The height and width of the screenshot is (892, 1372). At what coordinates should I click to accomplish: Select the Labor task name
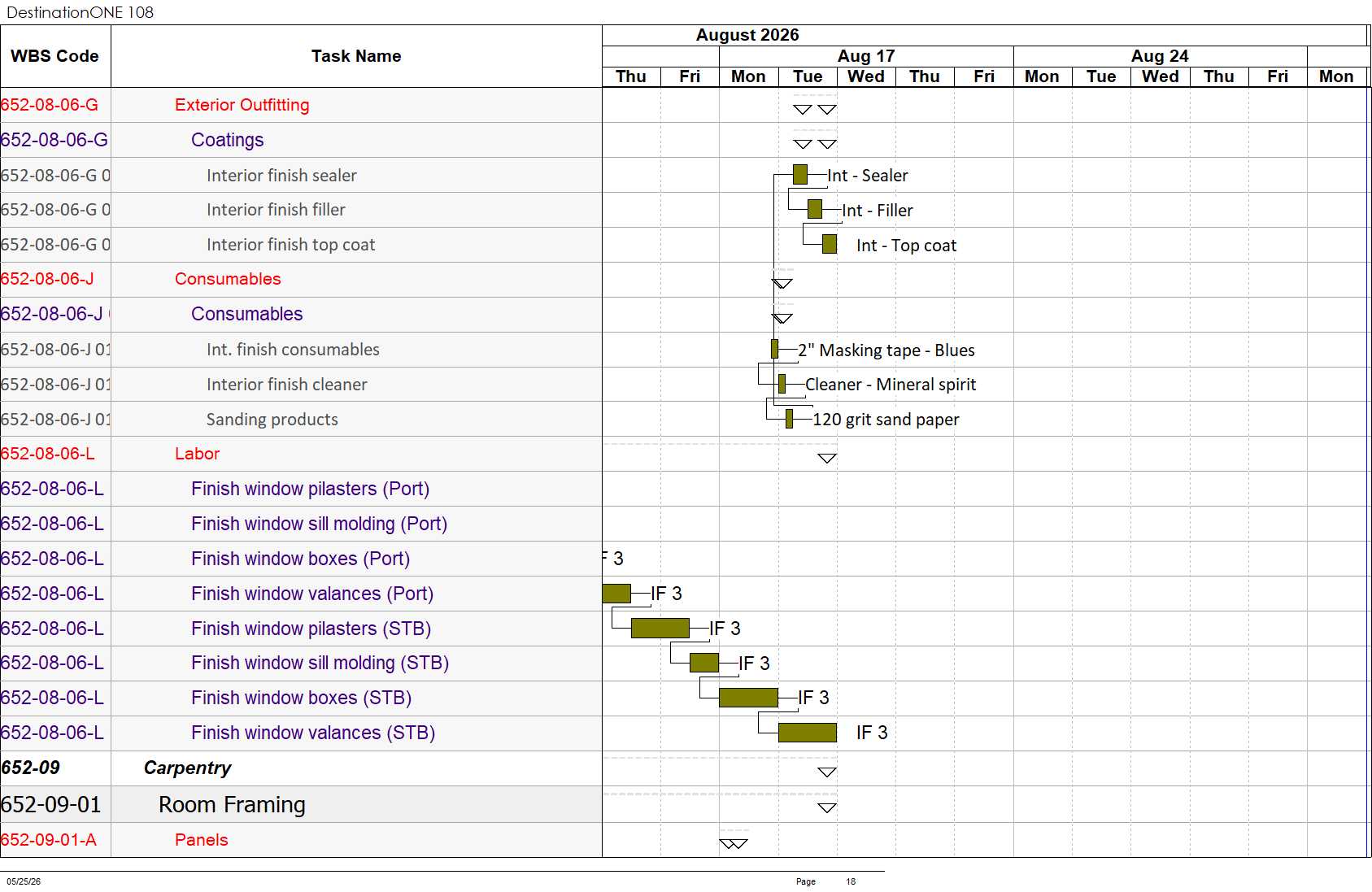click(x=198, y=454)
